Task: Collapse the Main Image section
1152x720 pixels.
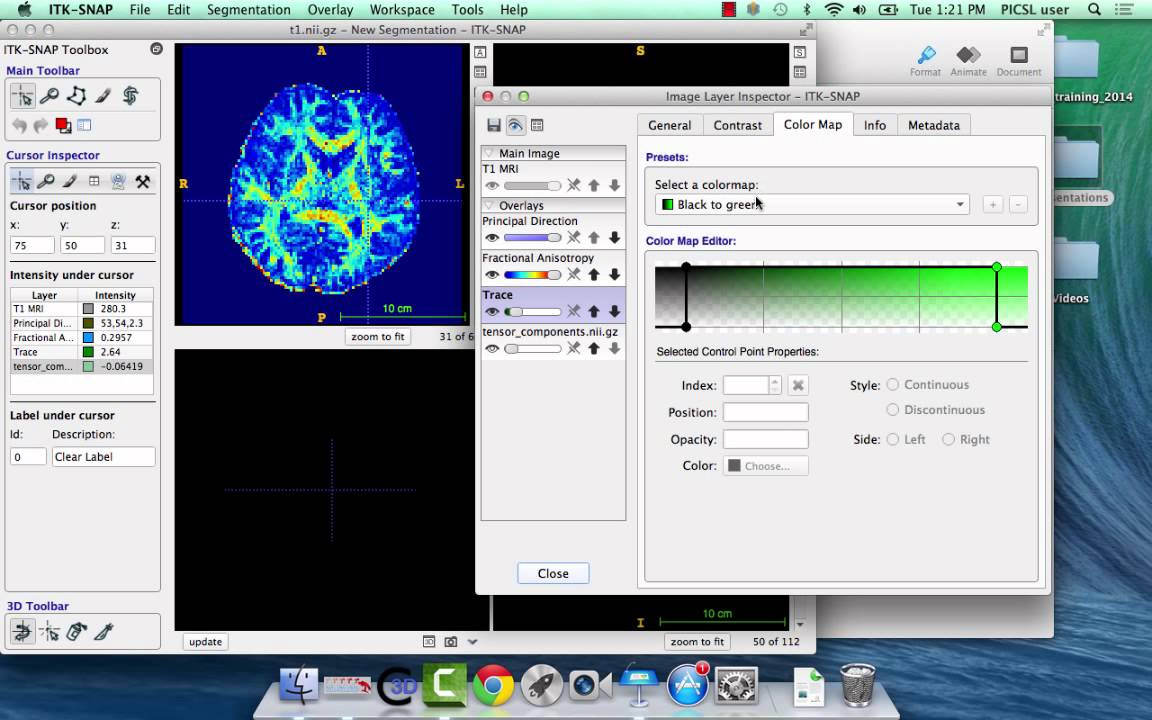Action: [489, 153]
